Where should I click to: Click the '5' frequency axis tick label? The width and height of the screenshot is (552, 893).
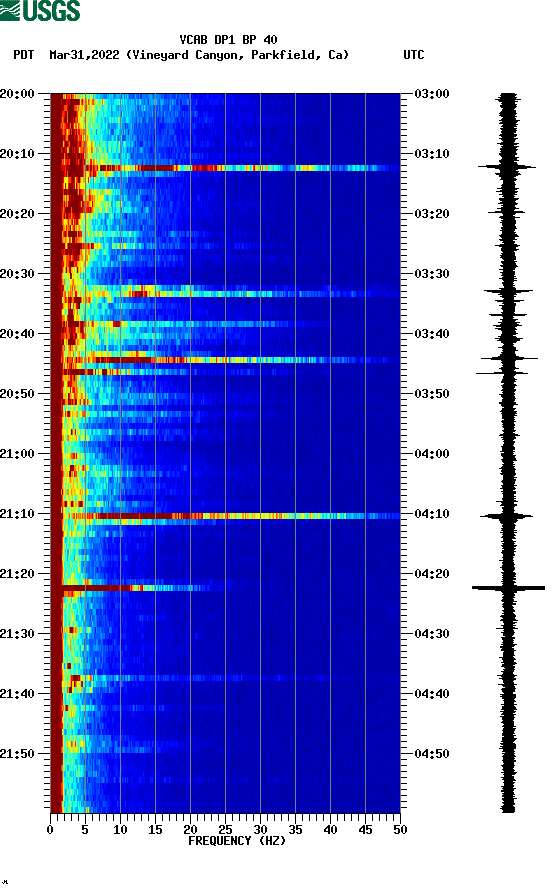(85, 830)
